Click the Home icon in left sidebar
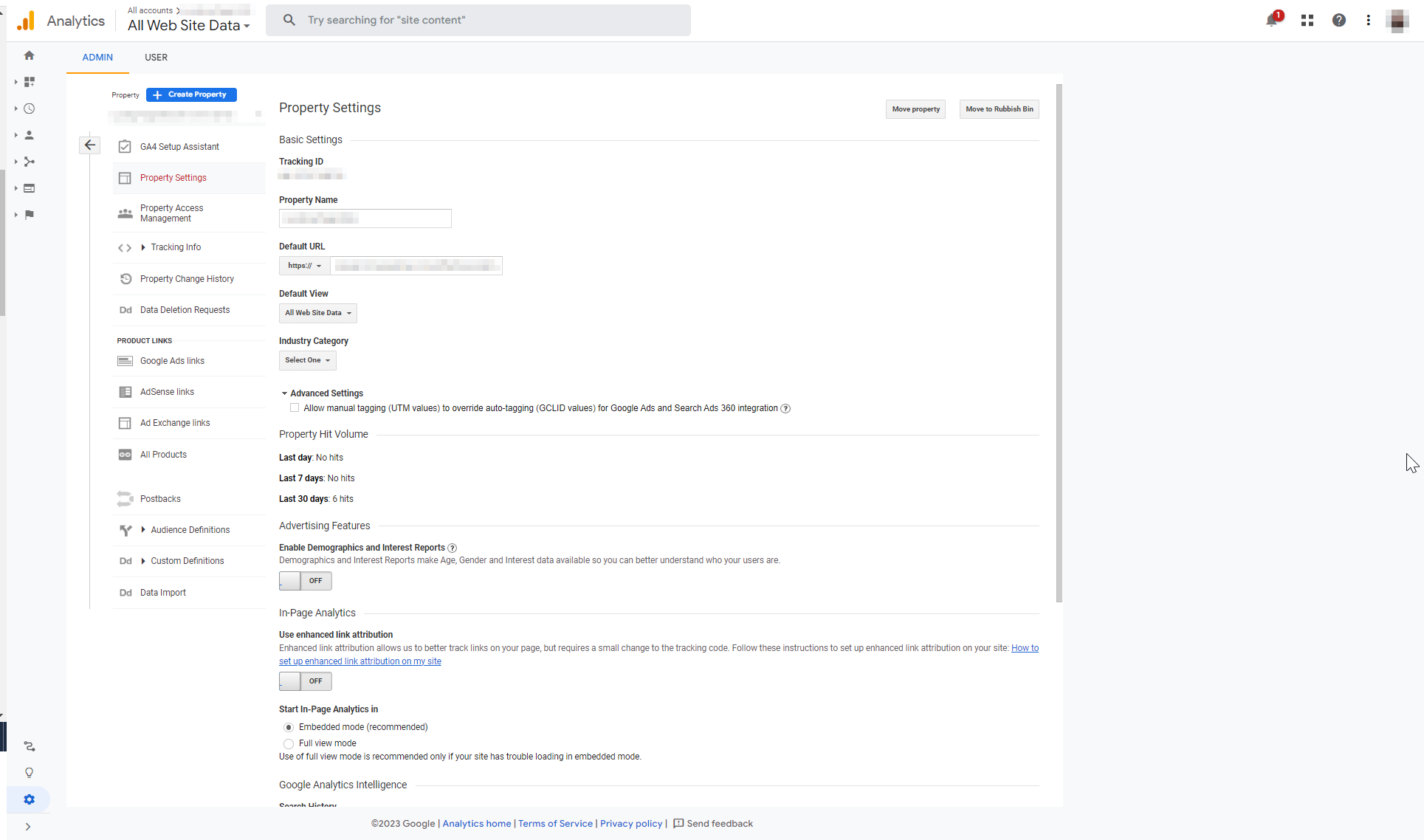Screen dimensions: 1424x840 [30, 55]
